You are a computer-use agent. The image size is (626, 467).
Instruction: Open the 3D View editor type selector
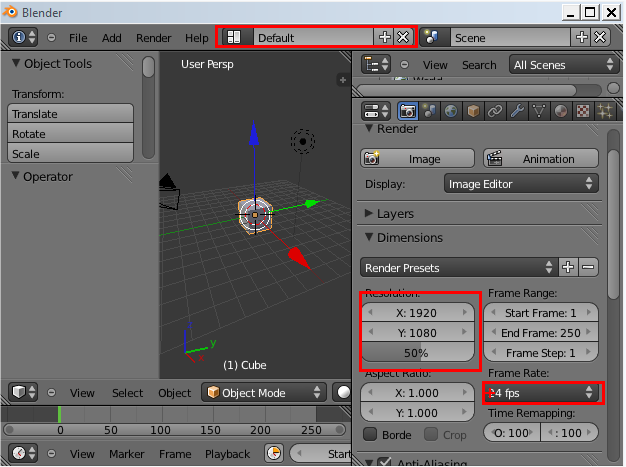pos(23,392)
